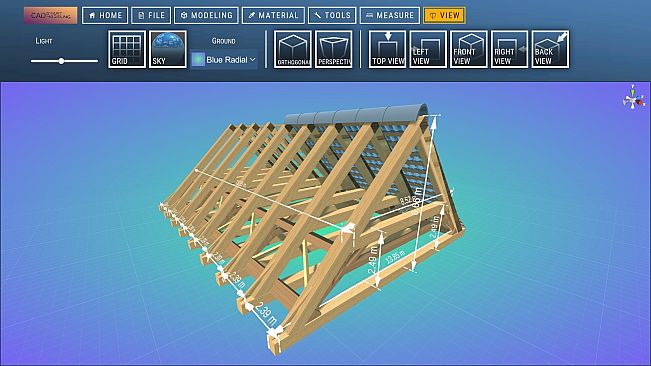The image size is (651, 366).
Task: Expand the Blue Radial ground dropdown
Action: point(224,60)
